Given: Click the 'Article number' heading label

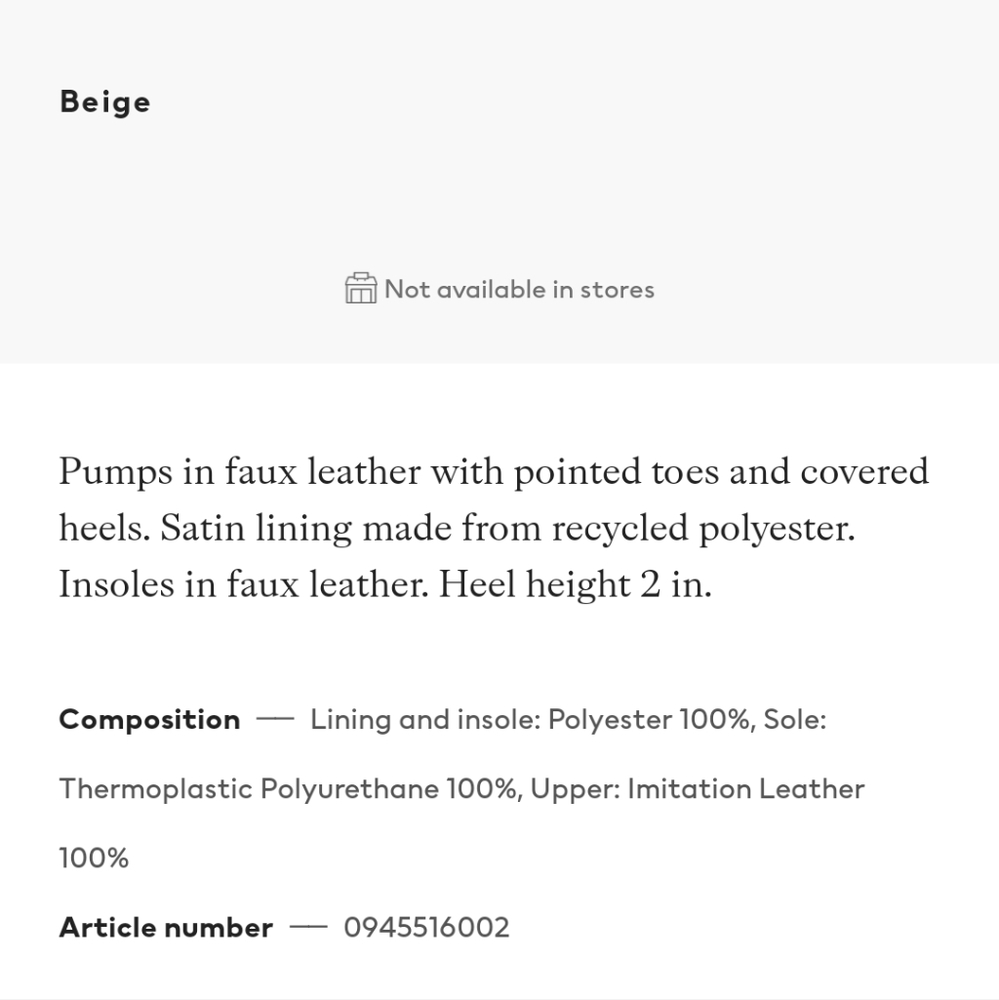Looking at the screenshot, I should click(x=166, y=927).
